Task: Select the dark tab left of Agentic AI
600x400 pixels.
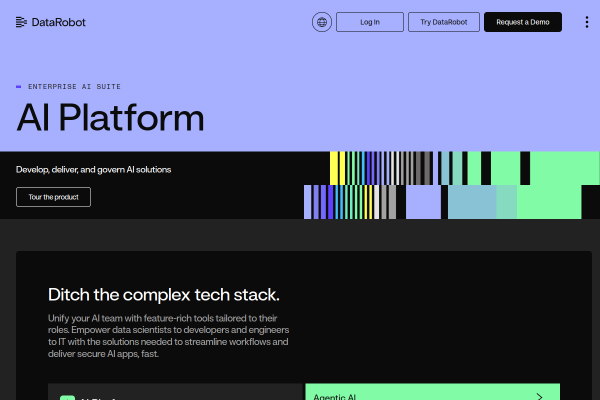Action: tap(175, 393)
